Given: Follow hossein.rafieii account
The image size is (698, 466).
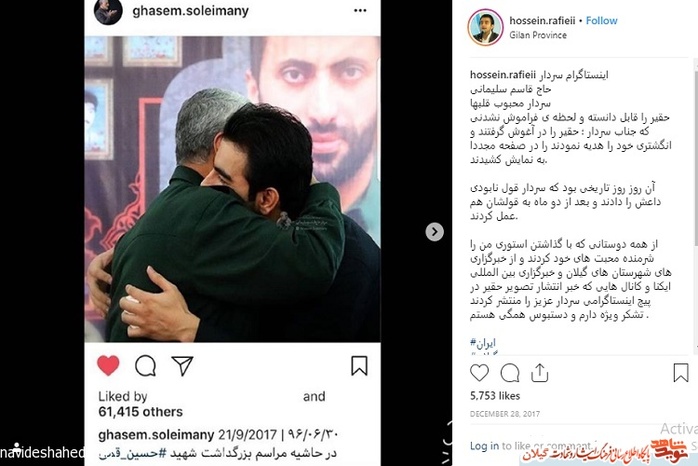Looking at the screenshot, I should tap(601, 20).
